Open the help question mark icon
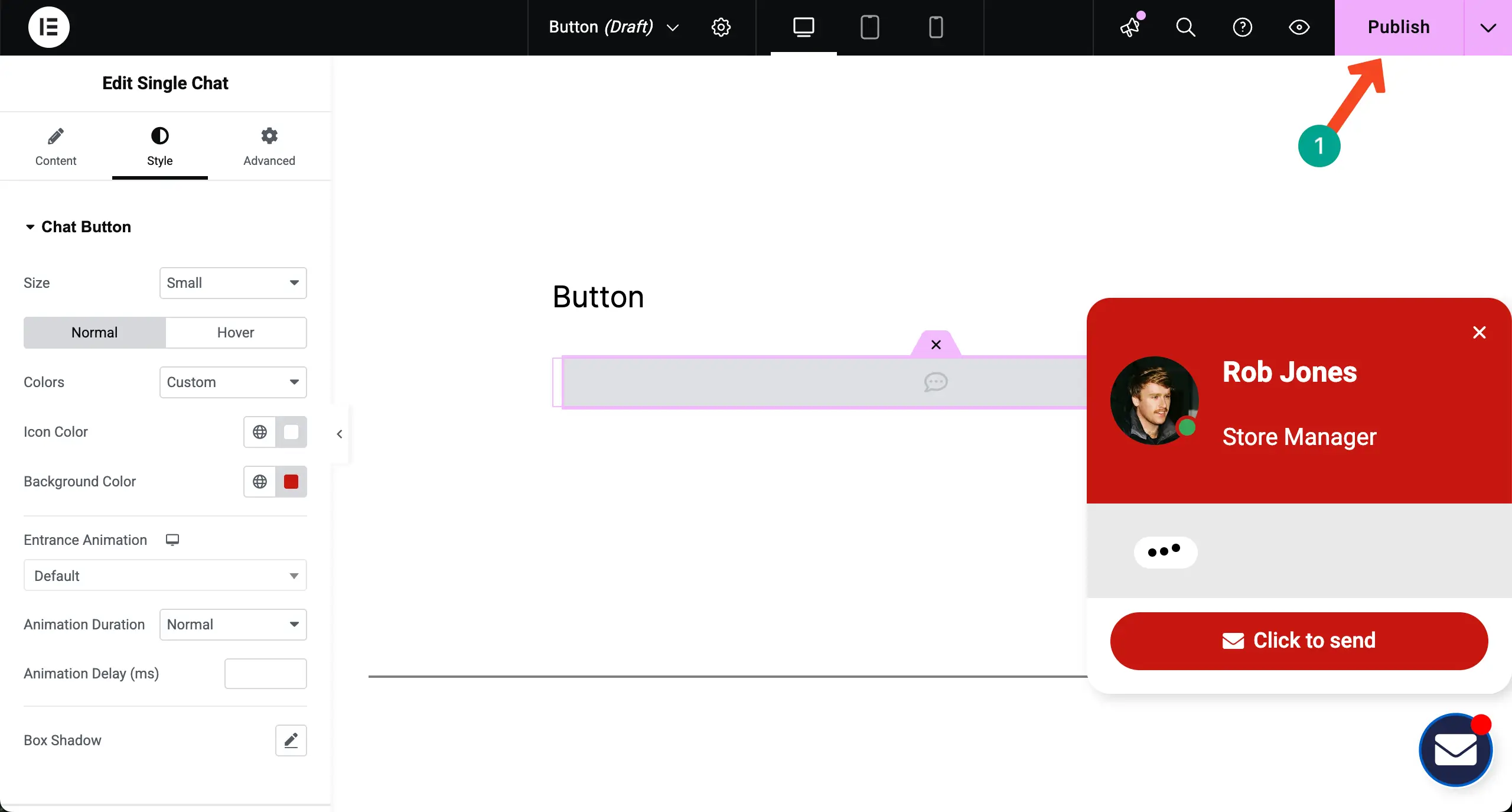 [1243, 27]
